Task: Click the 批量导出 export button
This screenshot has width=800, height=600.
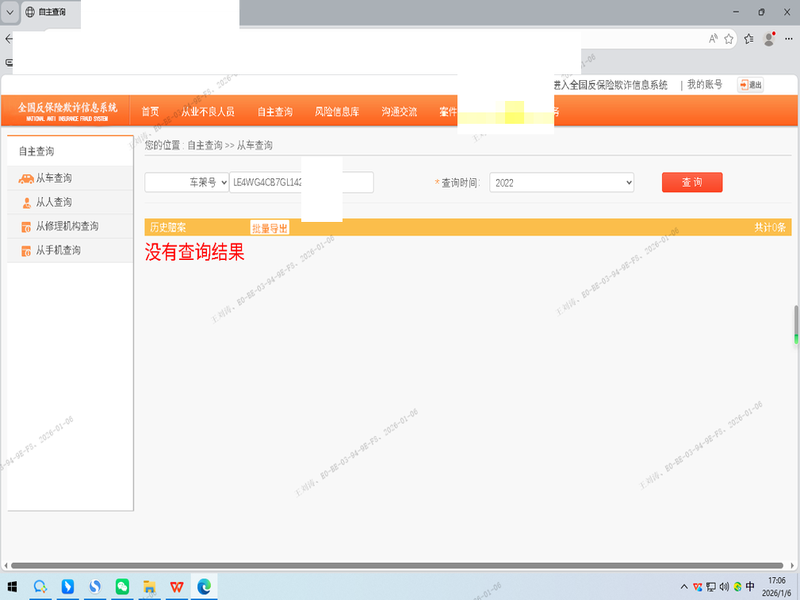Action: [x=269, y=228]
